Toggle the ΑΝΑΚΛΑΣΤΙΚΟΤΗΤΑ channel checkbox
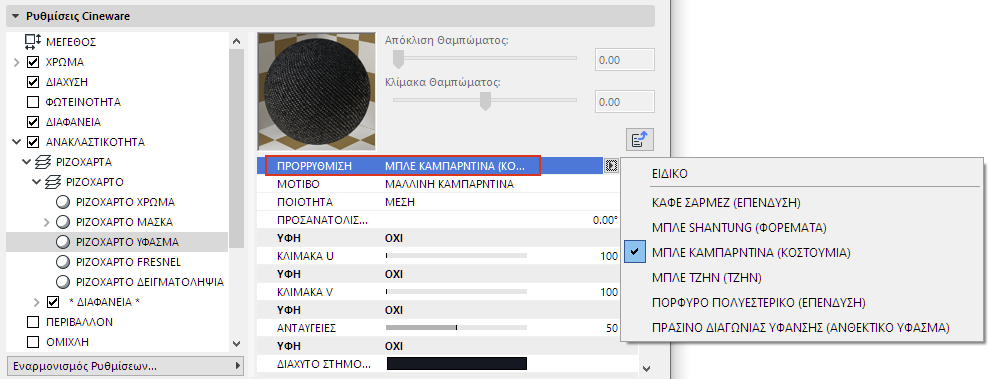This screenshot has height=379, width=988. (33, 142)
